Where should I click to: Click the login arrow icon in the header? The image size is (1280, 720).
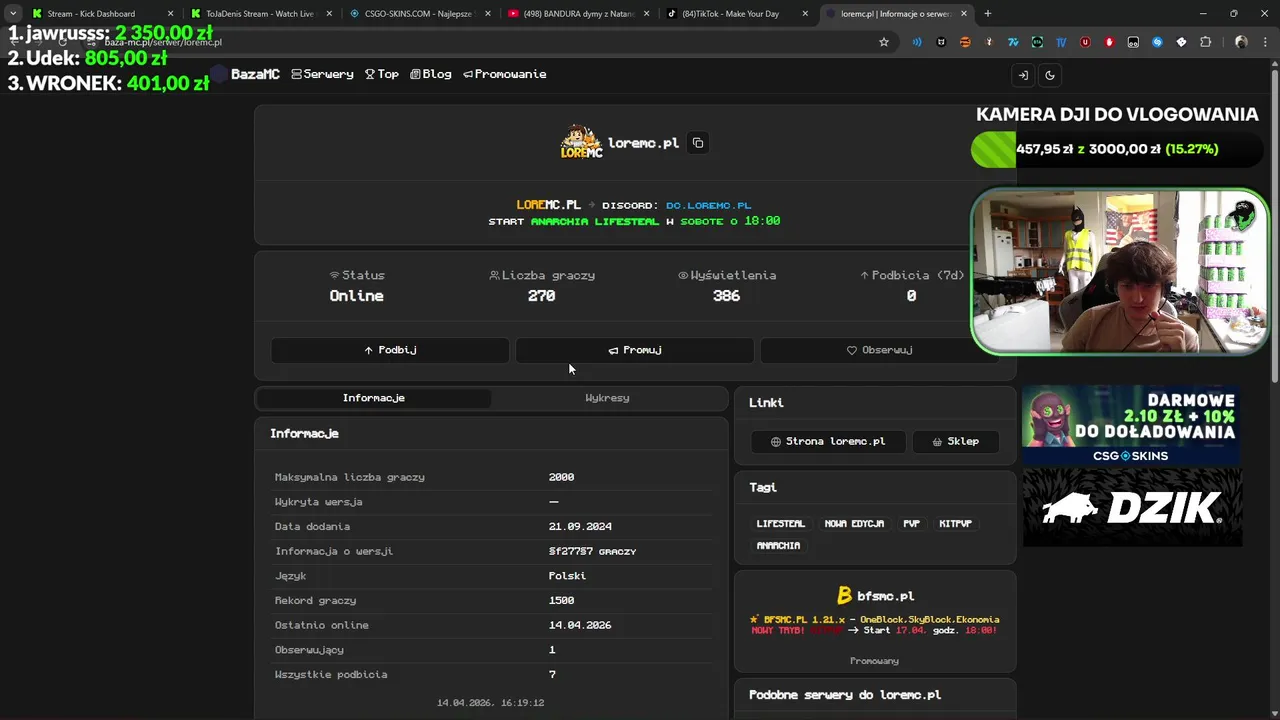point(1023,75)
